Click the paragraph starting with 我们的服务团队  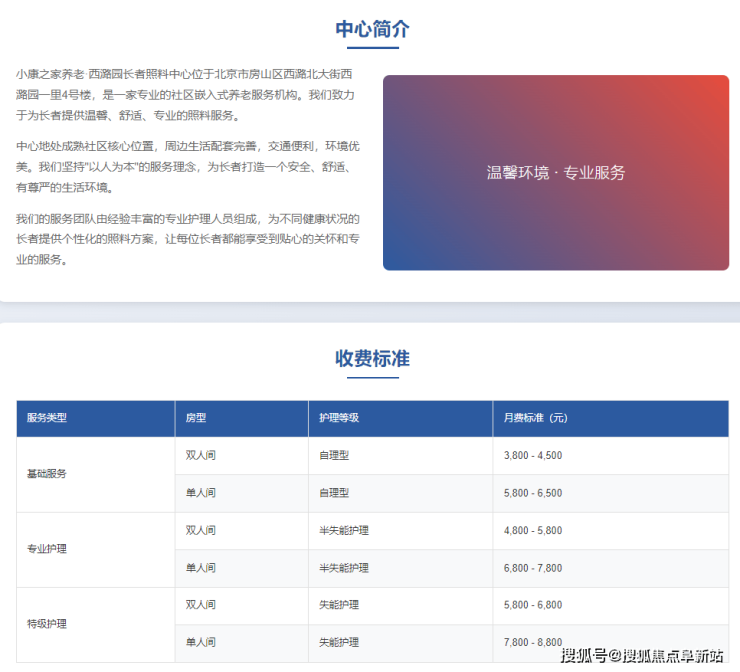[x=187, y=239]
